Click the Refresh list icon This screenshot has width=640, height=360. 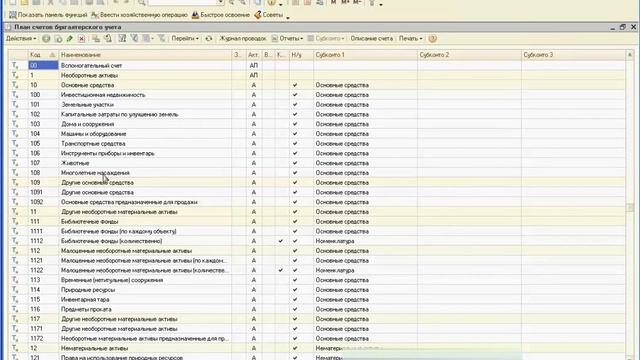209,39
